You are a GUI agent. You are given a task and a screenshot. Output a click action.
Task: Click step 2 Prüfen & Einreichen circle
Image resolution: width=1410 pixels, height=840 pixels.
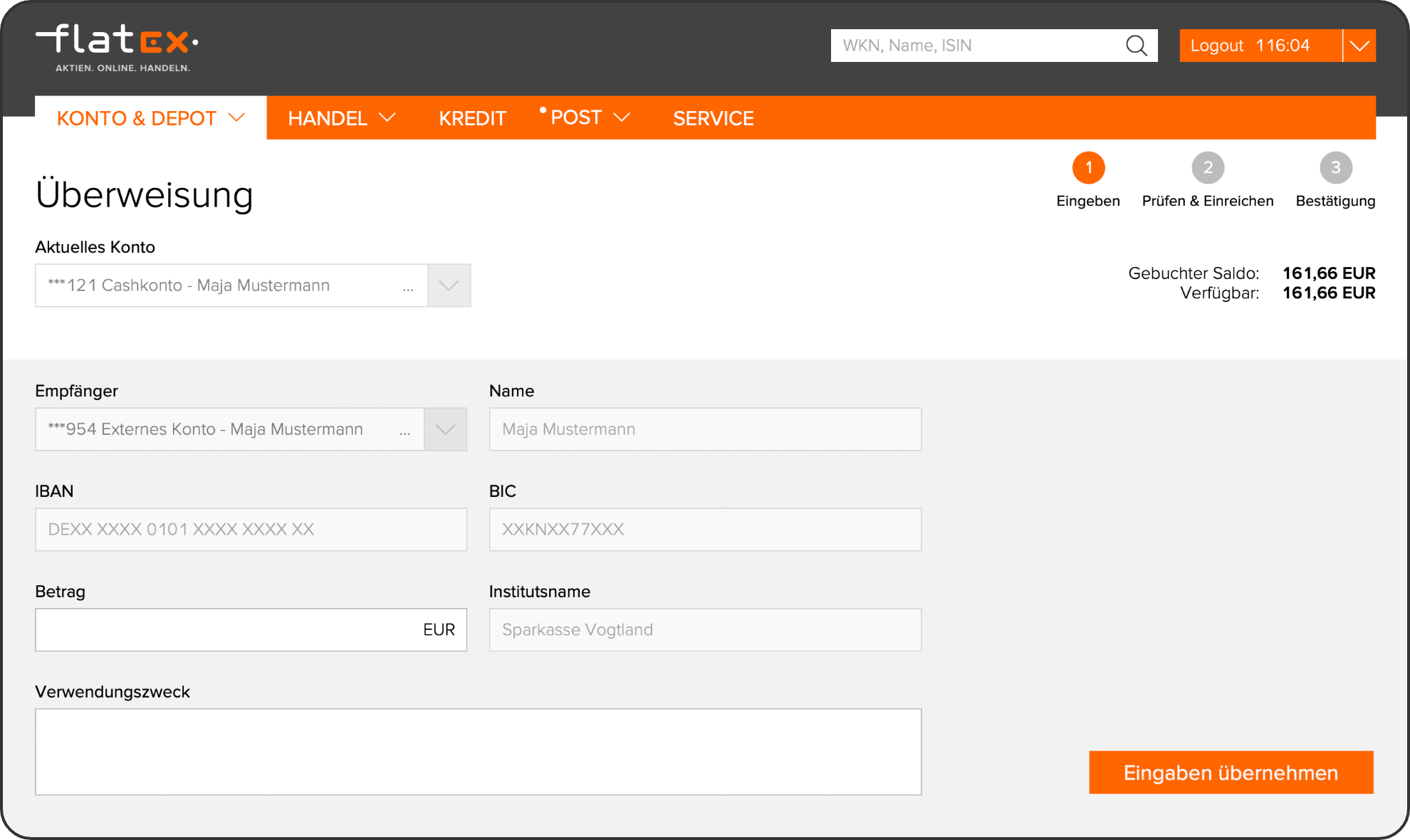coord(1208,168)
